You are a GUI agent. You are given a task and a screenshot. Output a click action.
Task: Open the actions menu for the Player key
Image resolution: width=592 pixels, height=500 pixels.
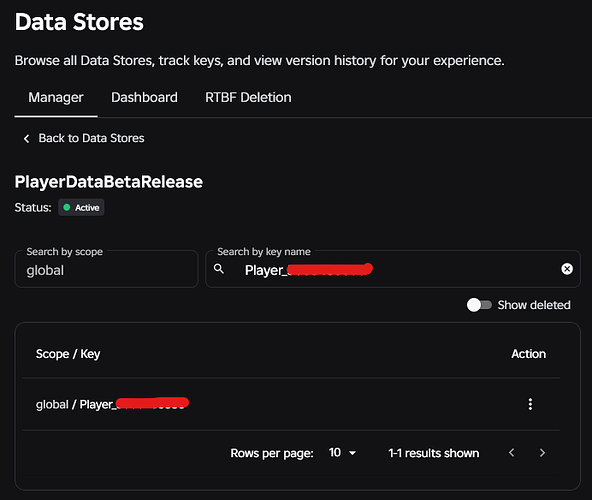point(530,404)
